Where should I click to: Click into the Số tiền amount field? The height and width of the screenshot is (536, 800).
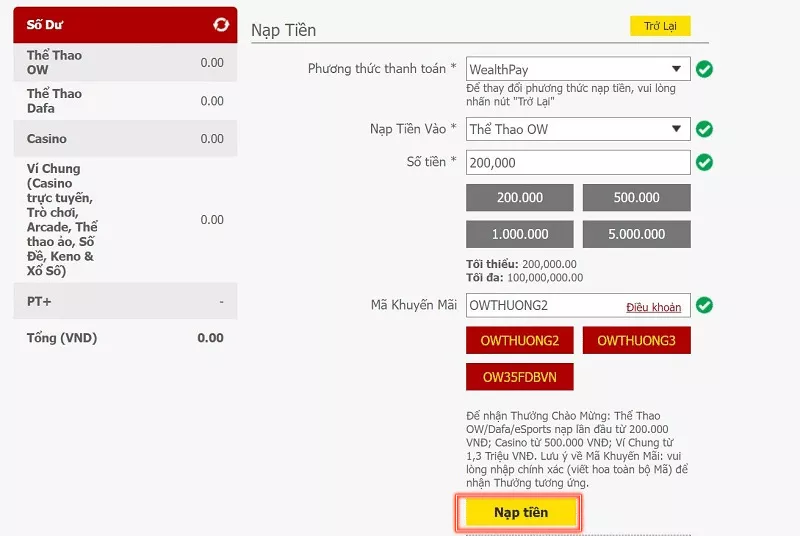pyautogui.click(x=578, y=162)
